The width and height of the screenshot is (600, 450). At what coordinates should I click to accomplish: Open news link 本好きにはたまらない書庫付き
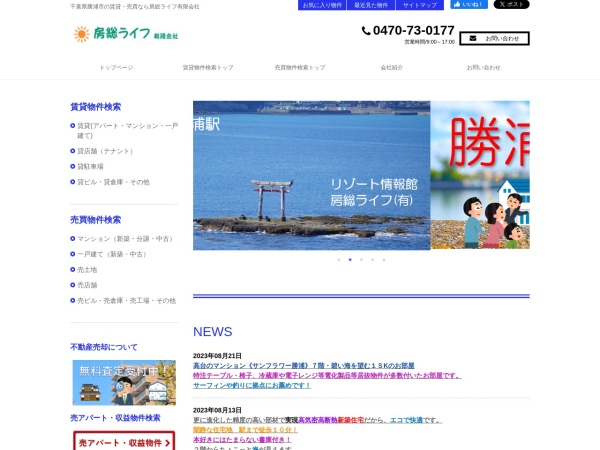pyautogui.click(x=242, y=440)
